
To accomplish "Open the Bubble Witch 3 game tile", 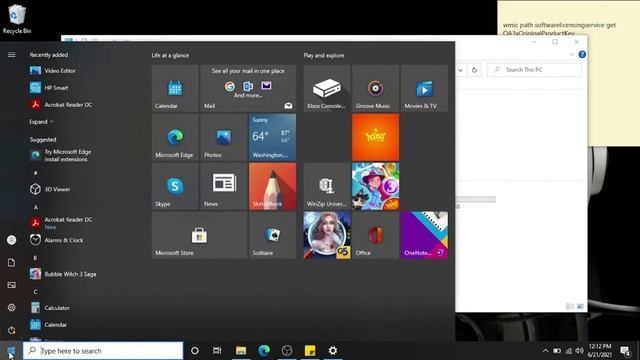I will (x=376, y=186).
